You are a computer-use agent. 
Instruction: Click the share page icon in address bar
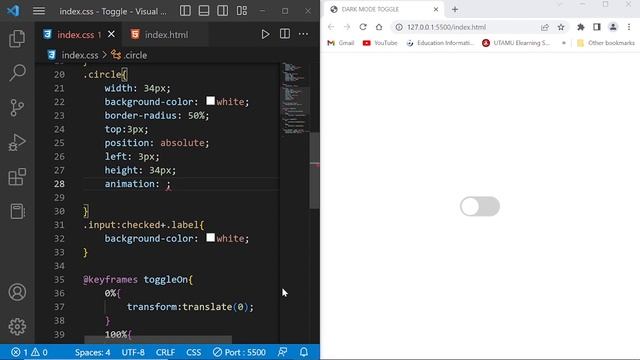pyautogui.click(x=545, y=27)
